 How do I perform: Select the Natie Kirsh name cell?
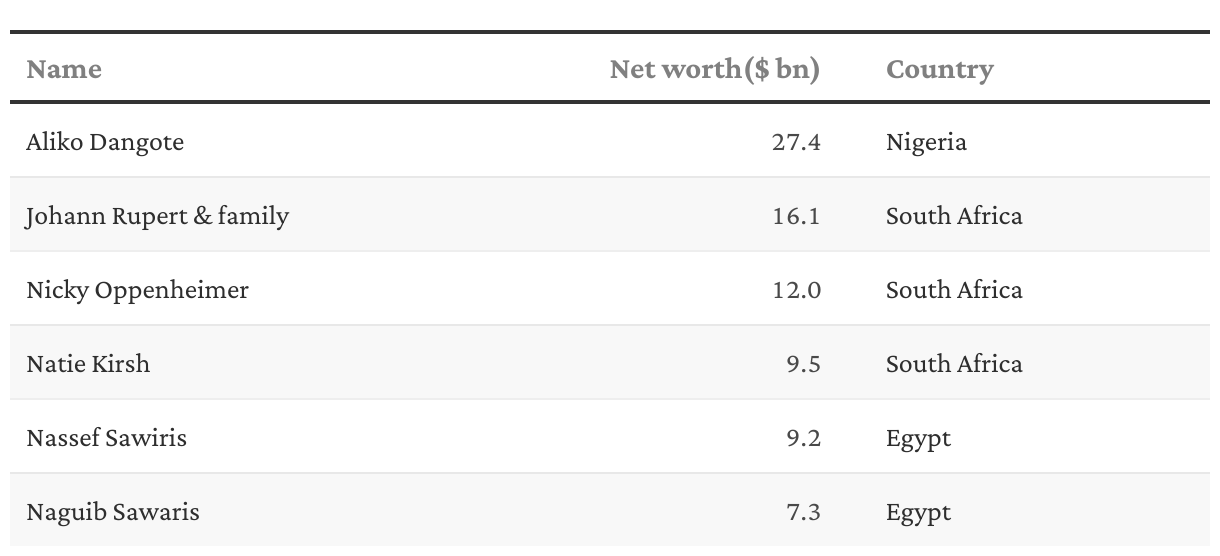pos(88,364)
